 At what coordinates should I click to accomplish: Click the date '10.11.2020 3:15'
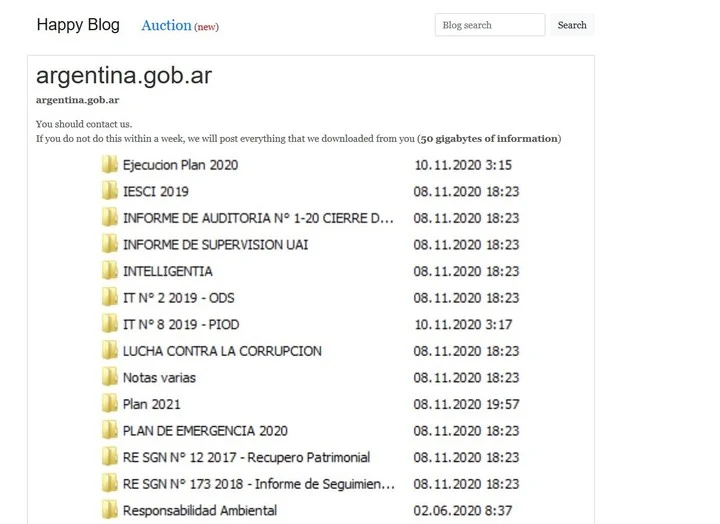tap(463, 165)
